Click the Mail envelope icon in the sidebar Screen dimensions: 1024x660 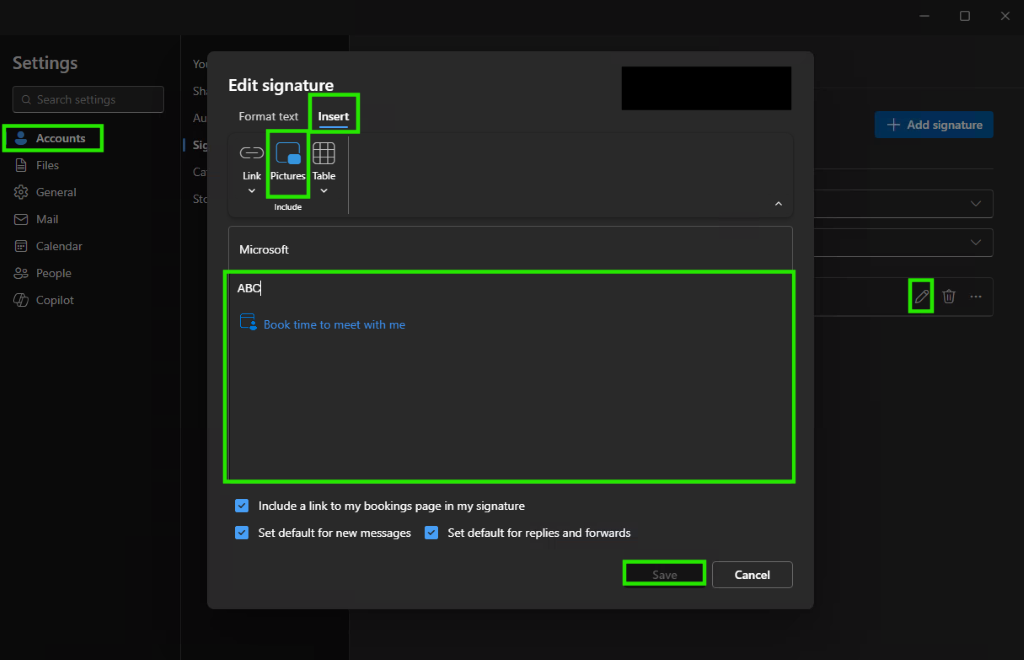(21, 219)
